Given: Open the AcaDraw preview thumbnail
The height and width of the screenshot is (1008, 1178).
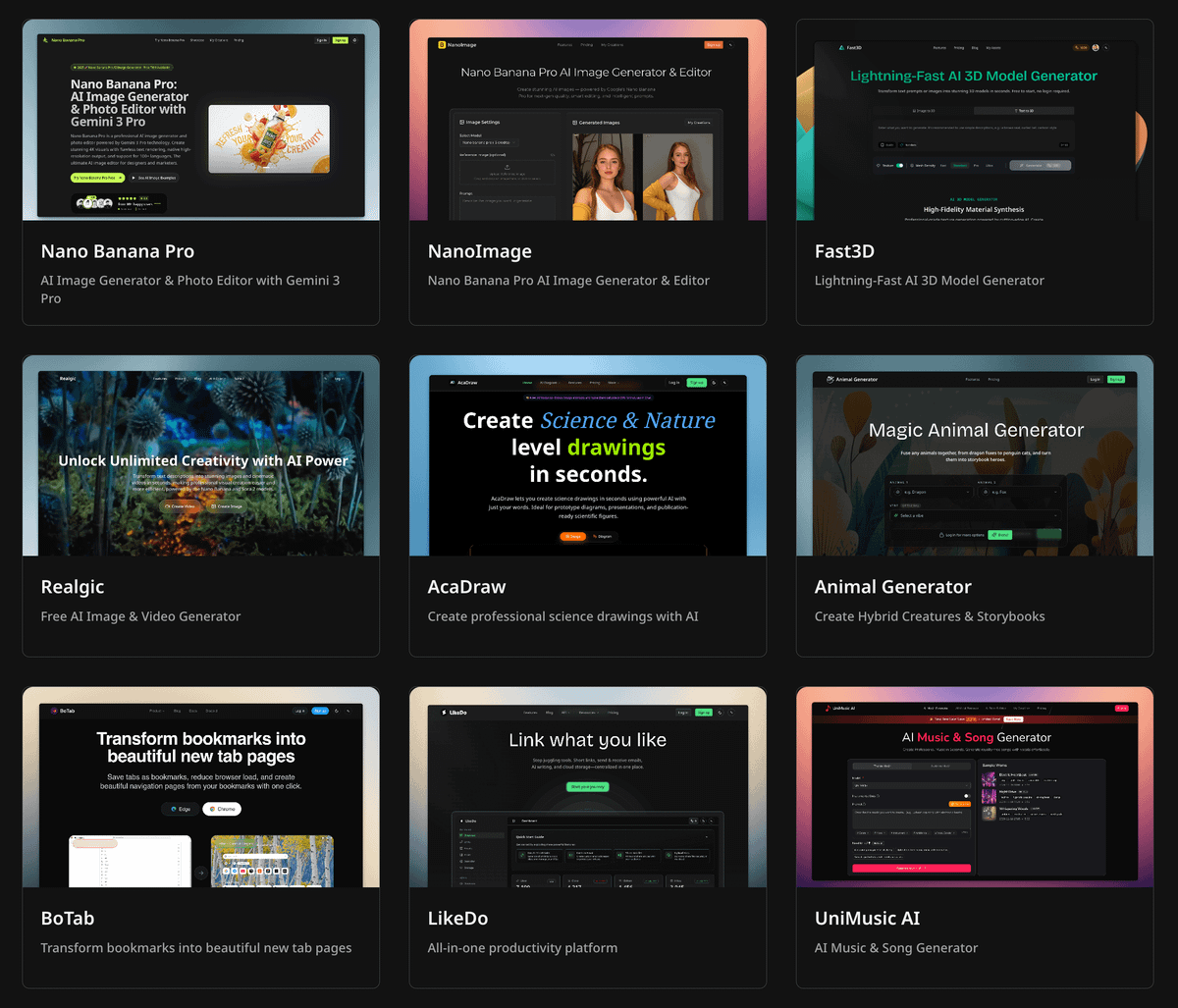Looking at the screenshot, I should (587, 455).
